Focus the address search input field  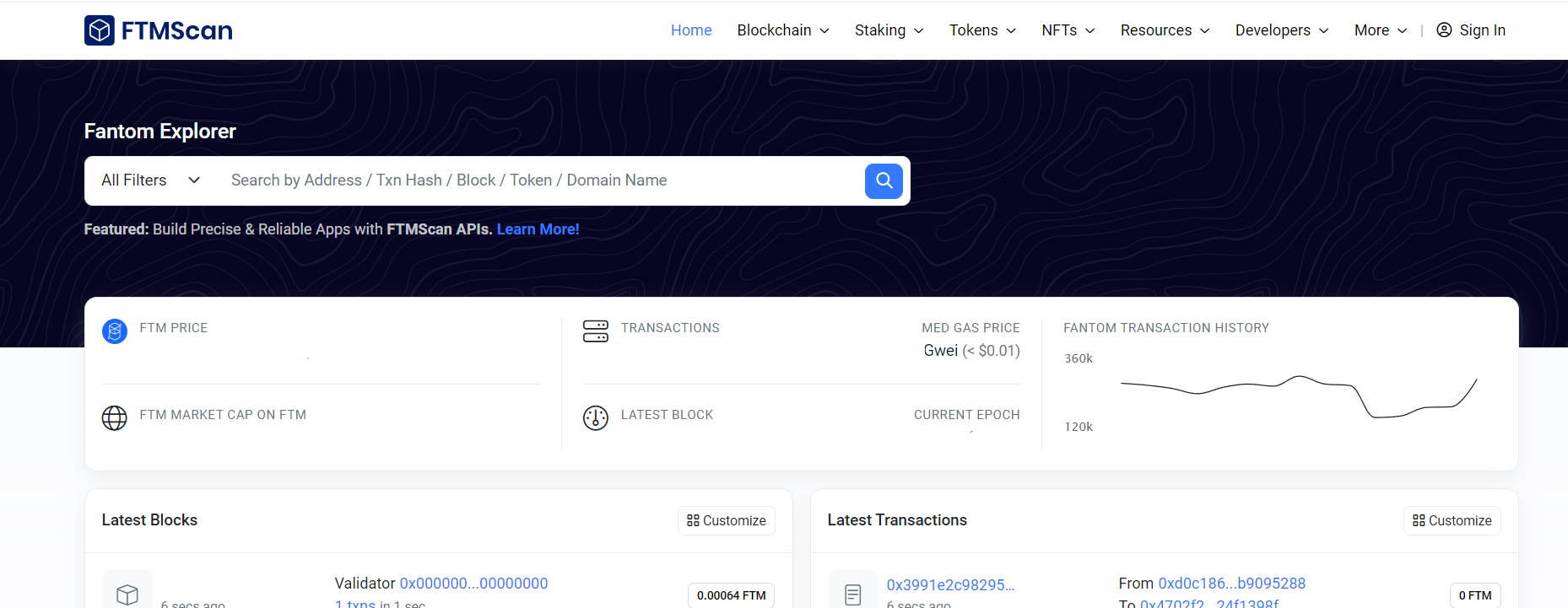[x=540, y=180]
